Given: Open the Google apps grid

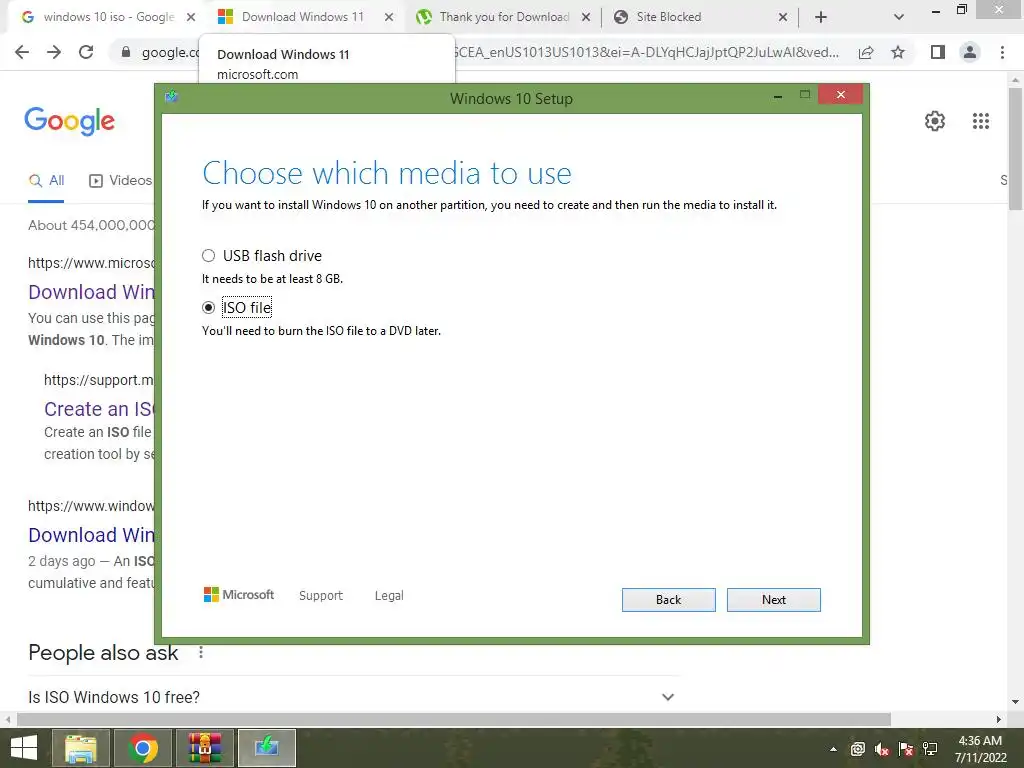Looking at the screenshot, I should 980,121.
